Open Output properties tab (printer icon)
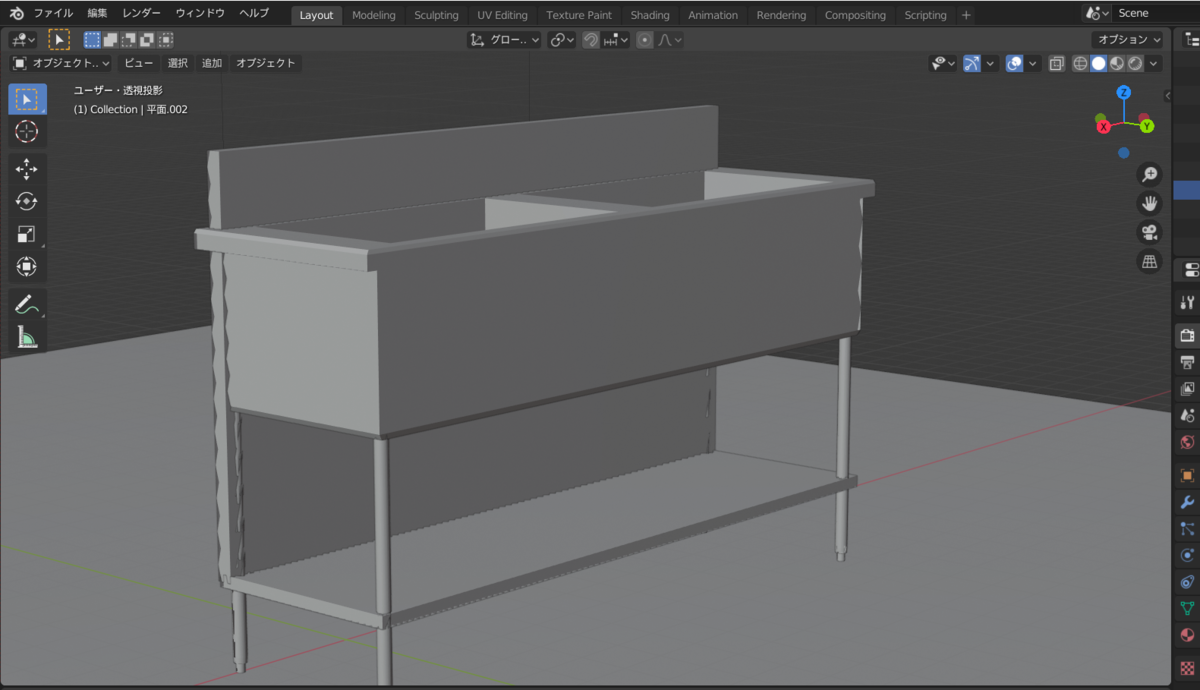This screenshot has height=690, width=1200. [1188, 362]
